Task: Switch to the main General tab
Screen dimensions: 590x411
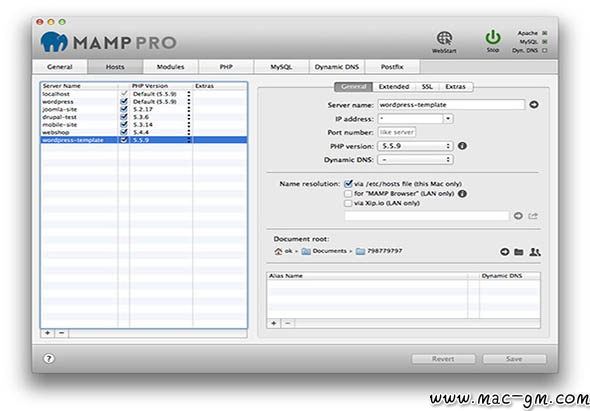Action: point(60,67)
